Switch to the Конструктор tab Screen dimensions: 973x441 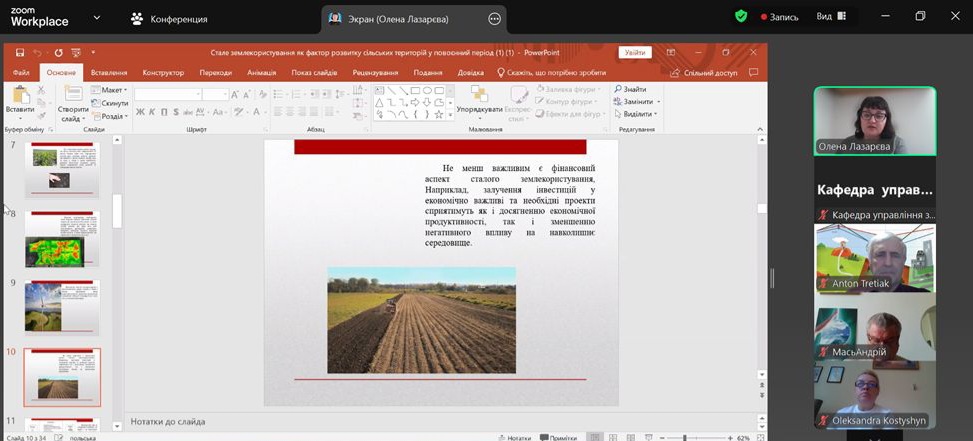163,73
